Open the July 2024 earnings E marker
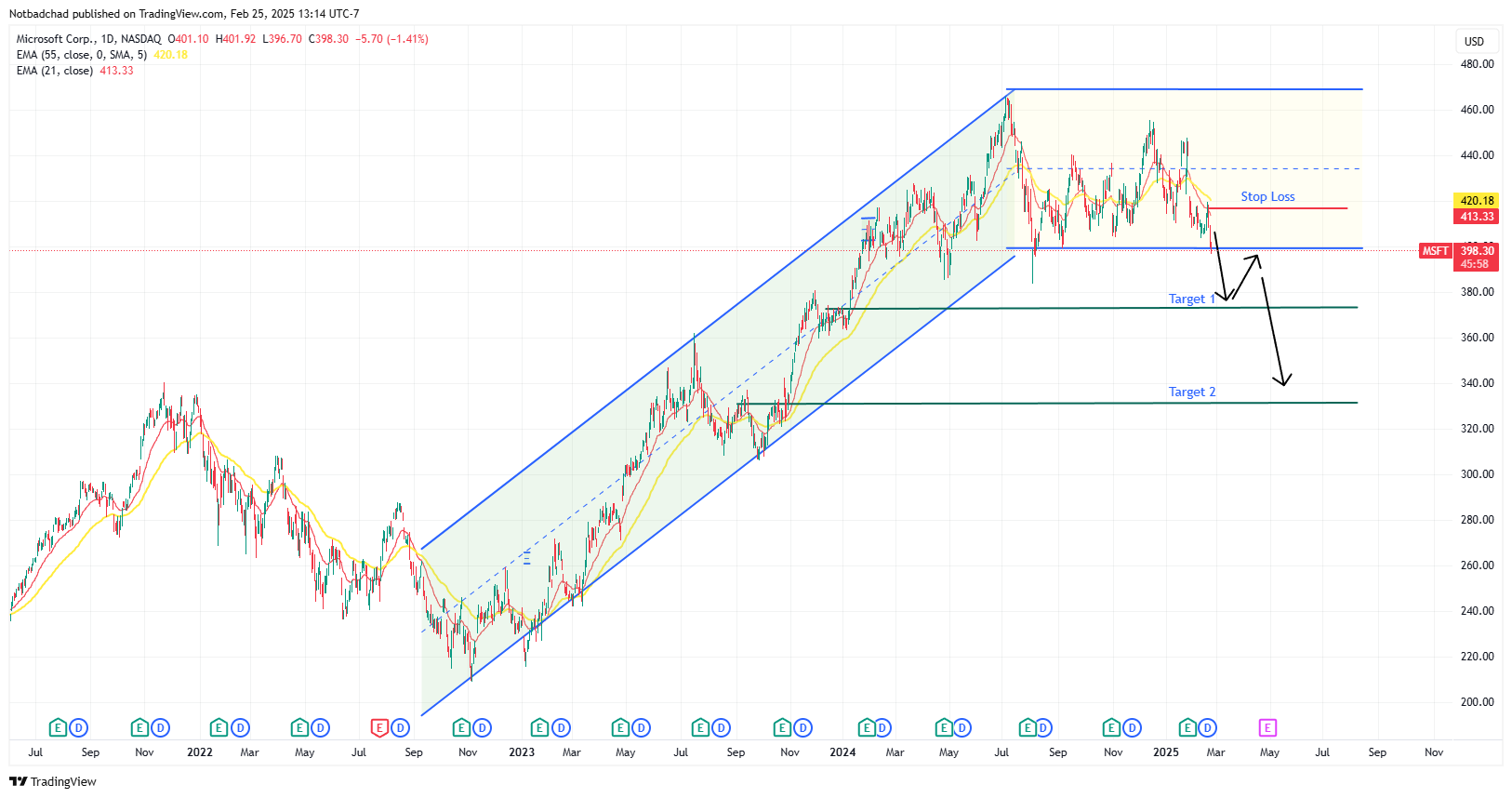The width and height of the screenshot is (1512, 798). pos(1028,727)
